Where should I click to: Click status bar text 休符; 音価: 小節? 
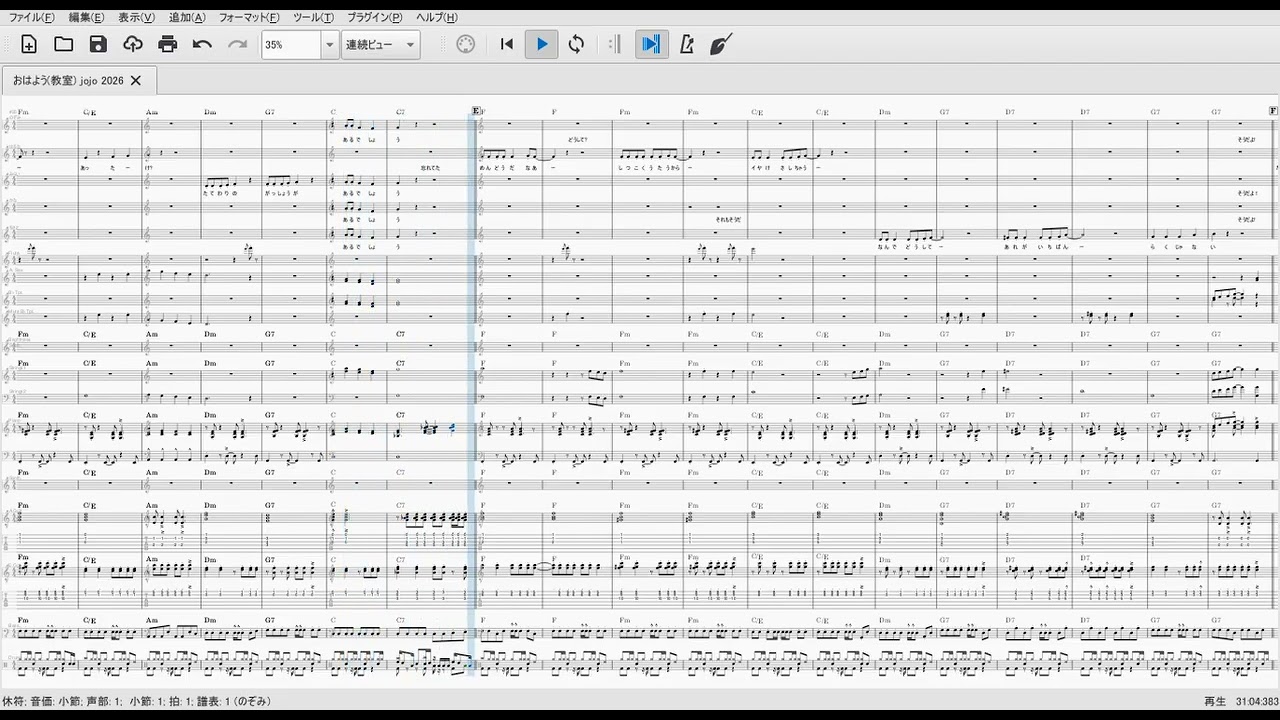tap(41, 701)
